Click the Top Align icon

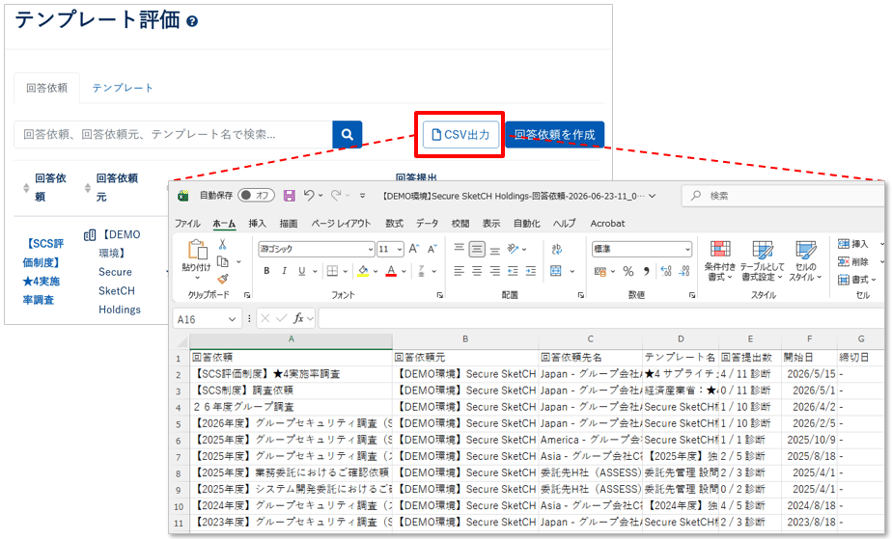(x=459, y=248)
